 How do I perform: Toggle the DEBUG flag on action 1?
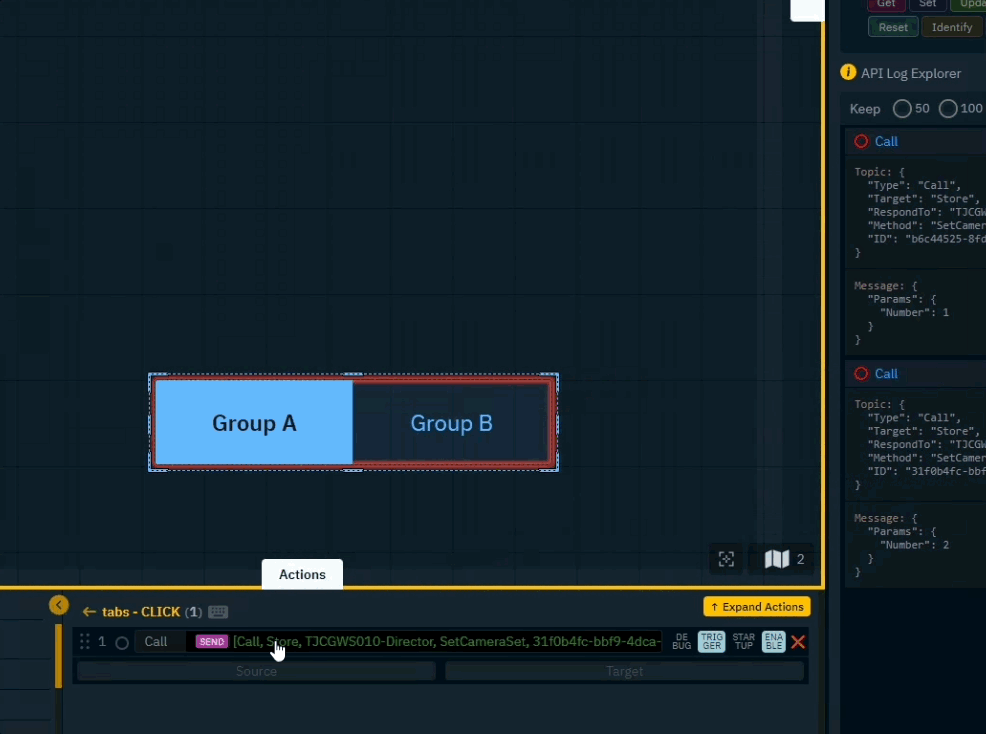pos(681,642)
